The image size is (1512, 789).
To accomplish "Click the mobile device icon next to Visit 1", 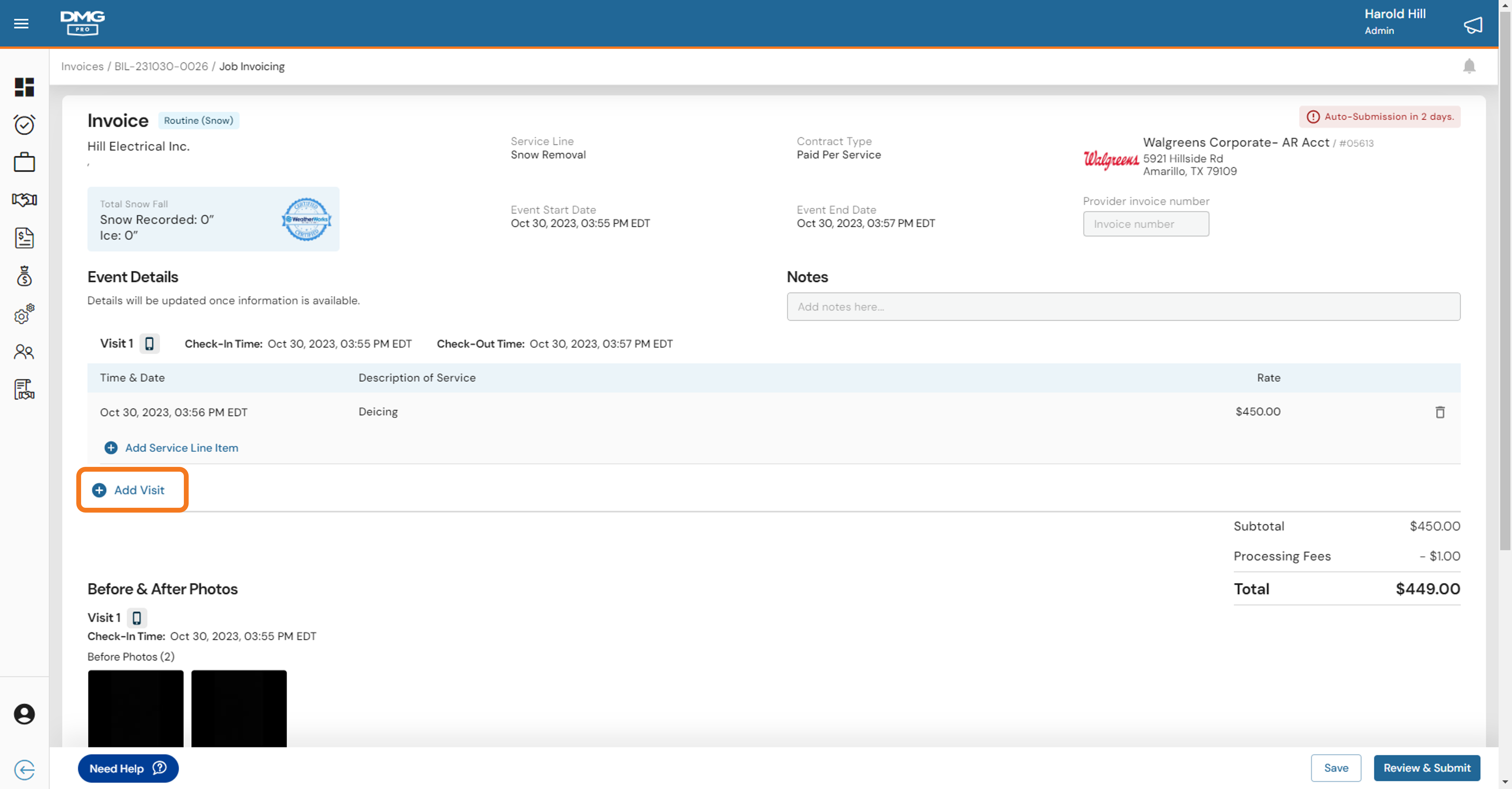I will 150,343.
